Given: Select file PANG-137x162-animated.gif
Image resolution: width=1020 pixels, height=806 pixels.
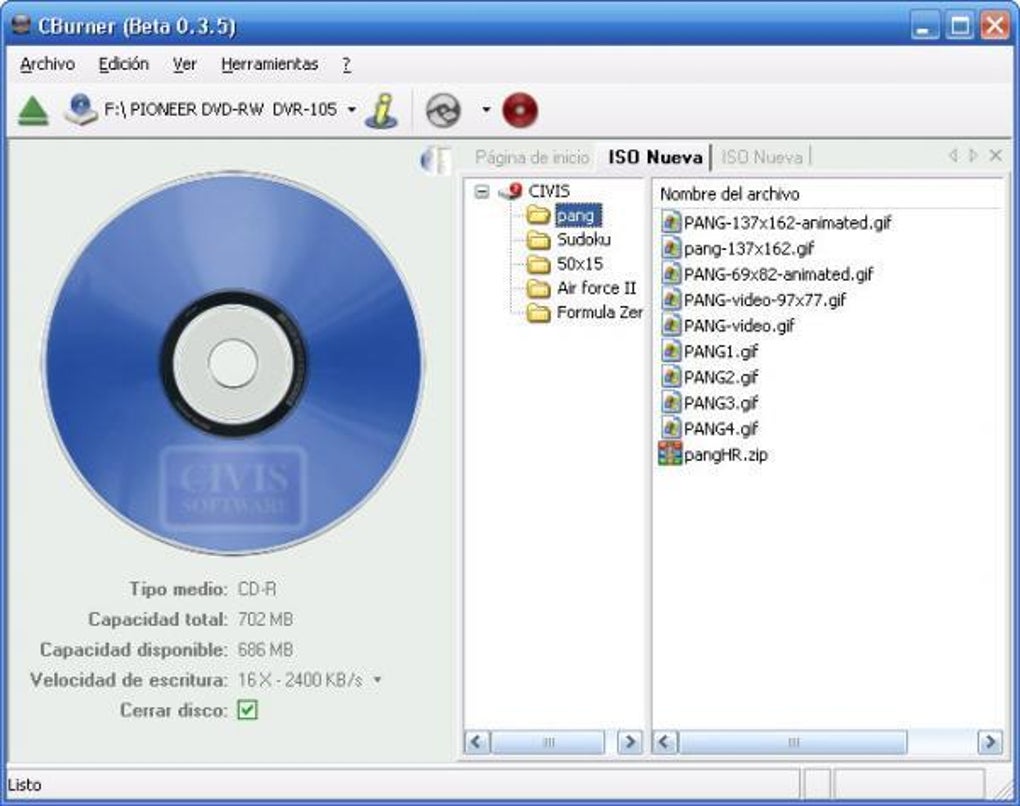Looking at the screenshot, I should pos(787,222).
